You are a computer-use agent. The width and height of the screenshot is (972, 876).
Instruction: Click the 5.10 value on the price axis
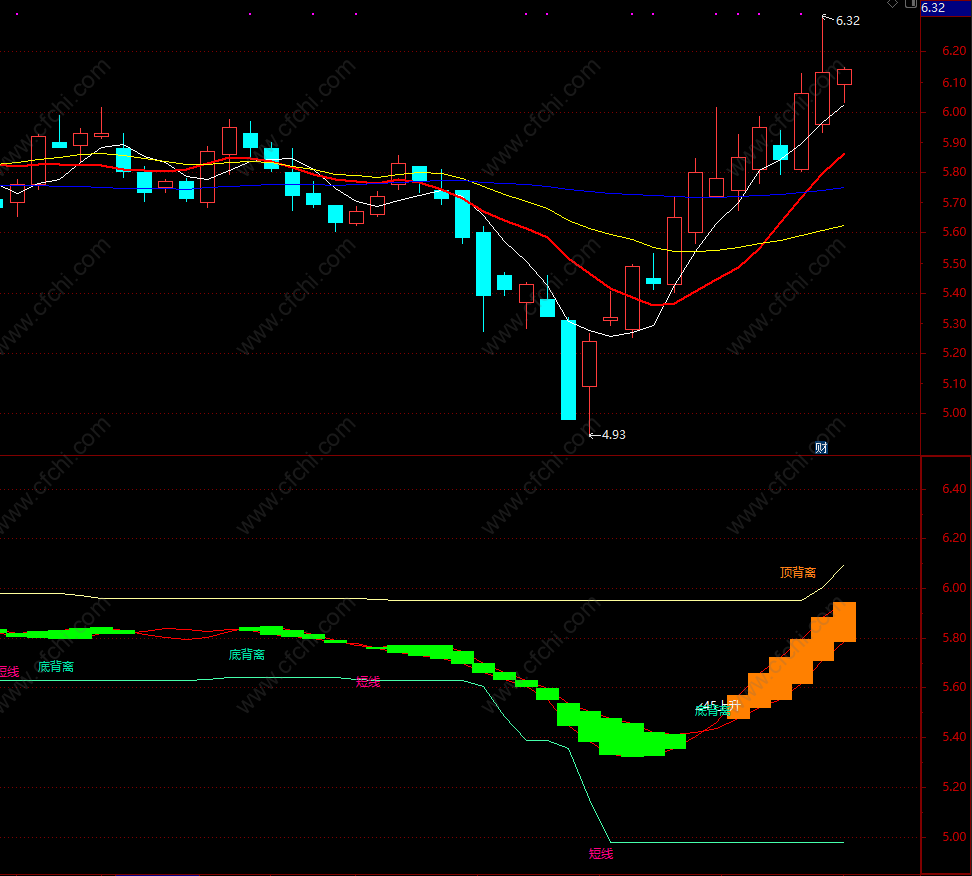(954, 384)
